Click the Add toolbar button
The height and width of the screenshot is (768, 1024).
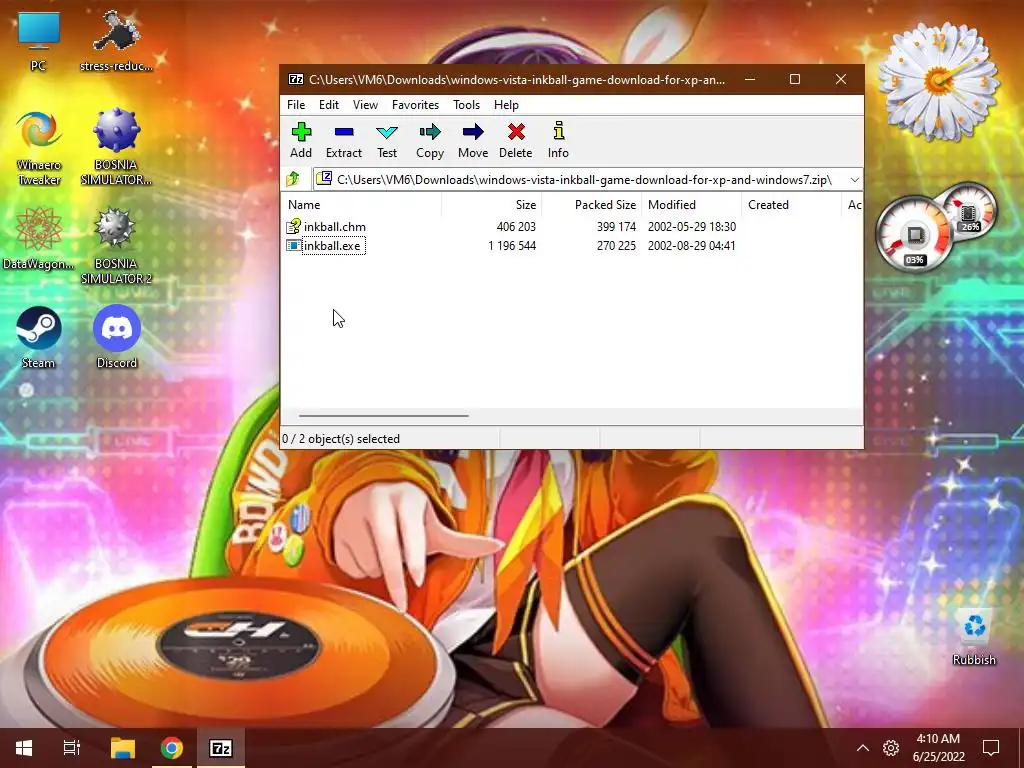[x=300, y=140]
